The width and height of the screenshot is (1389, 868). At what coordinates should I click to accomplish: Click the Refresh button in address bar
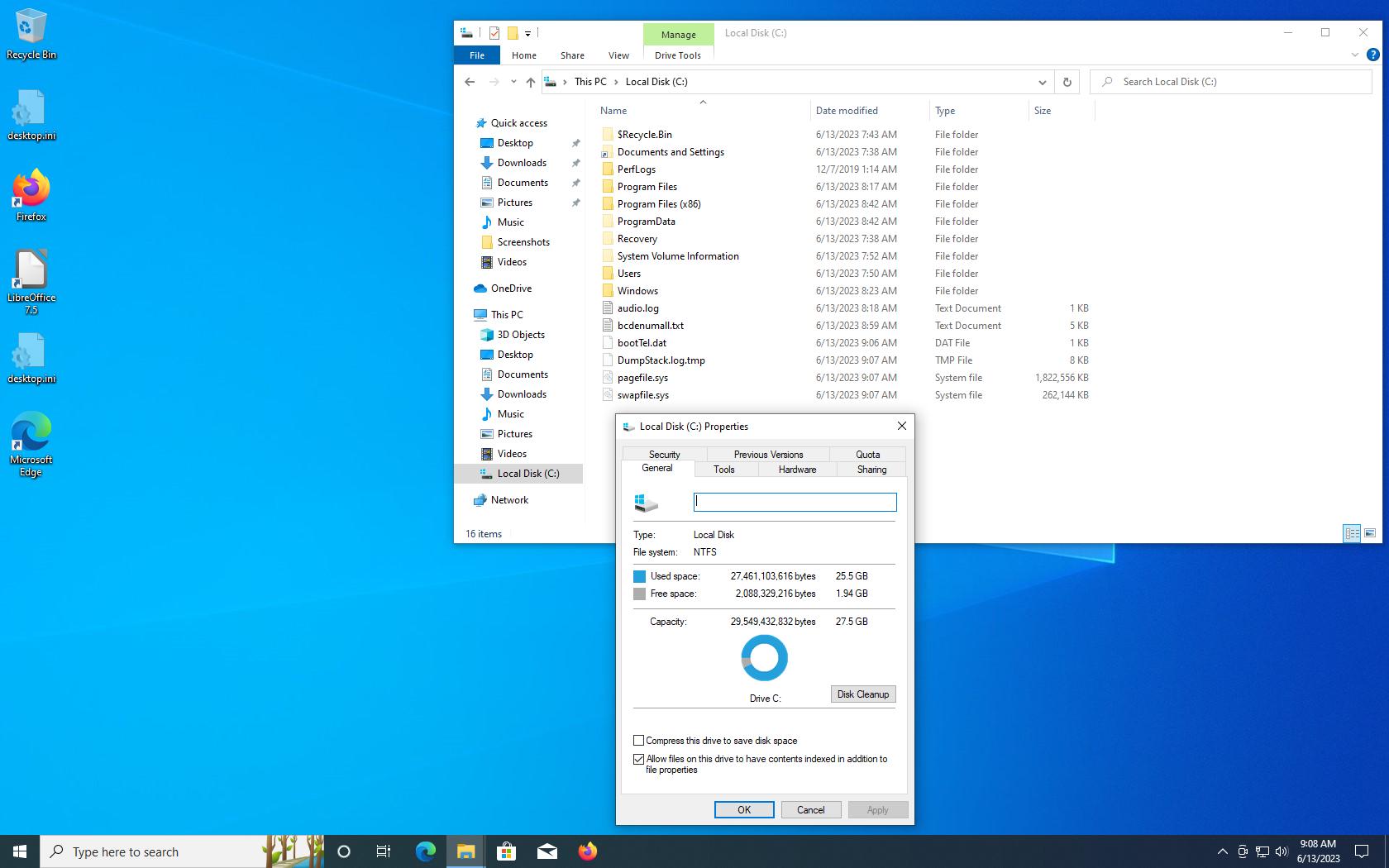[x=1067, y=82]
